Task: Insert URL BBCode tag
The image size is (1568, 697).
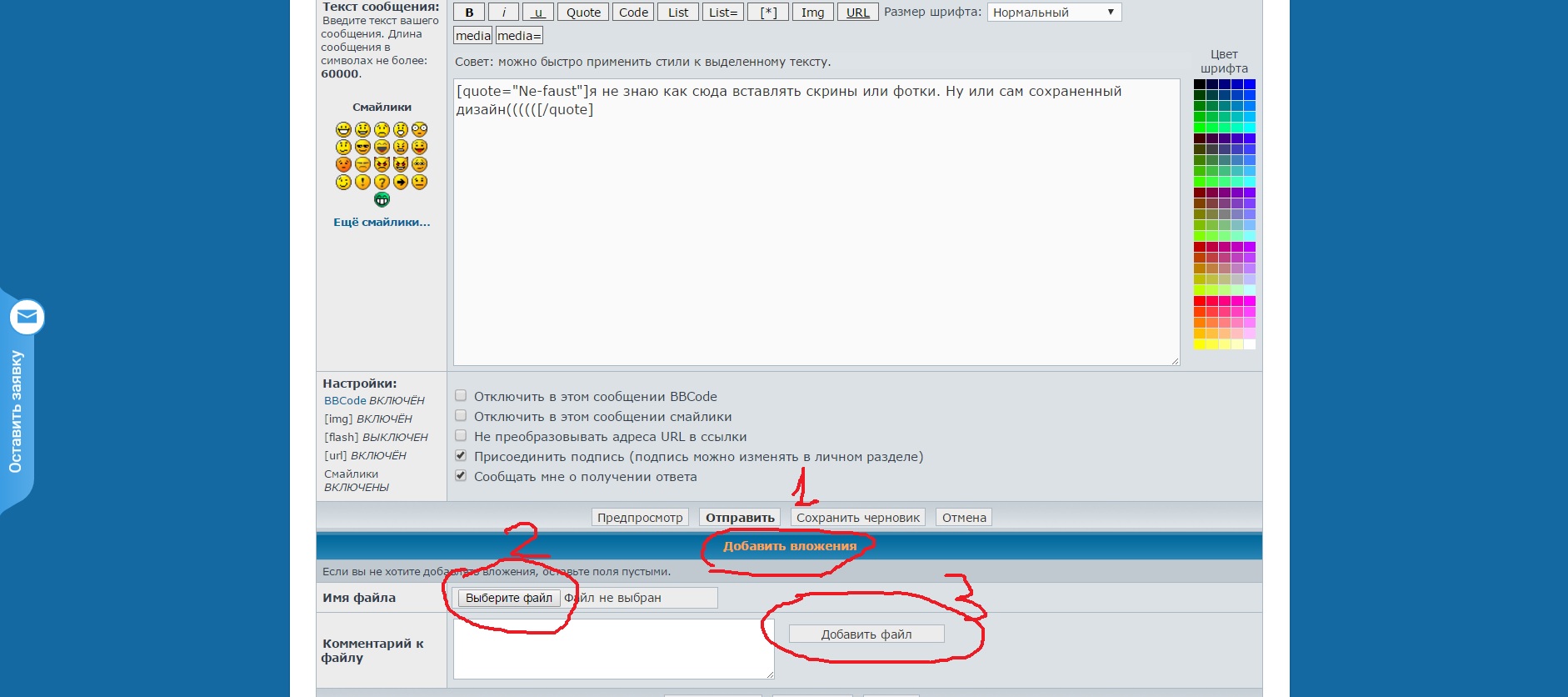Action: (857, 13)
